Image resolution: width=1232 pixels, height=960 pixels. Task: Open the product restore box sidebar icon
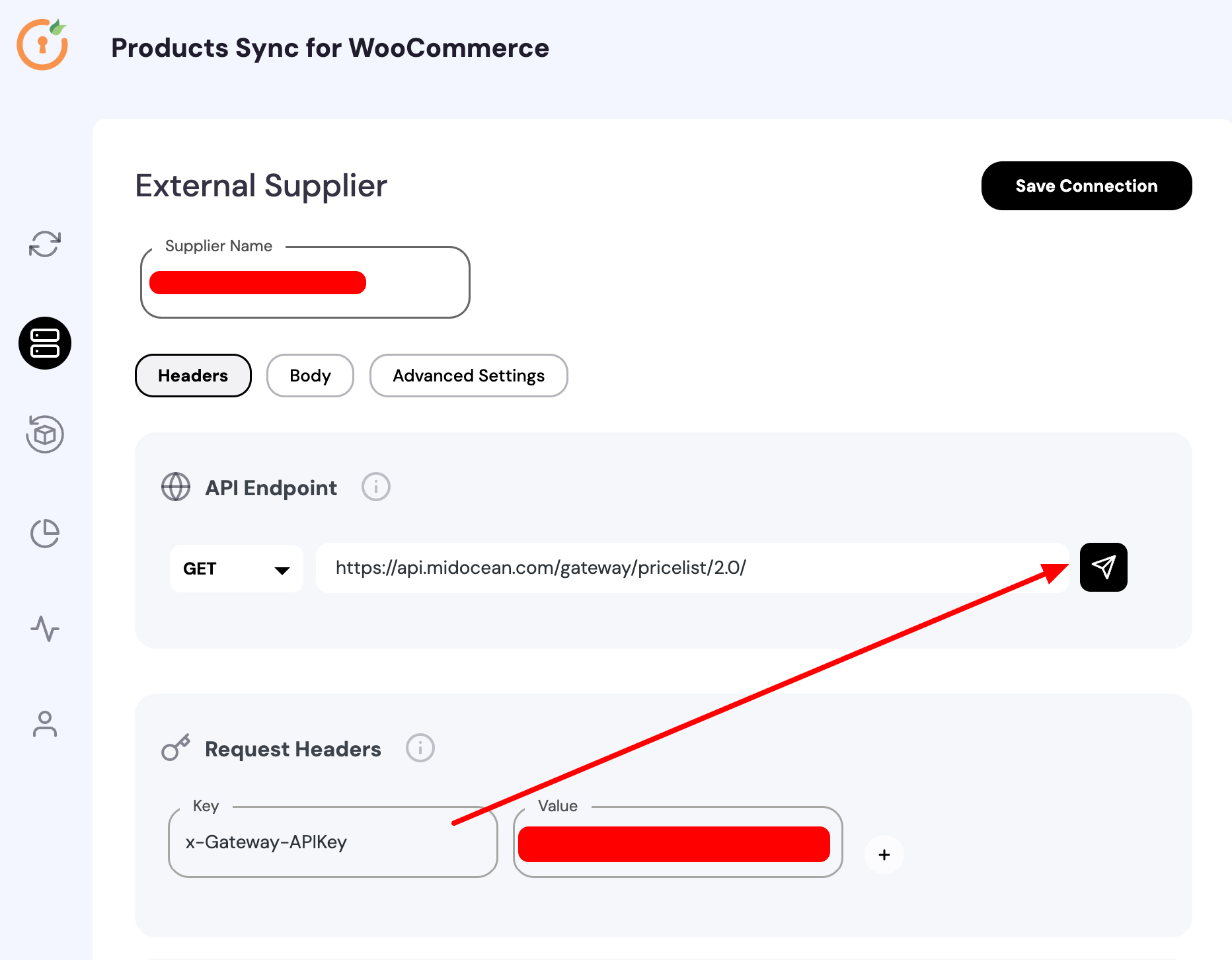point(45,434)
